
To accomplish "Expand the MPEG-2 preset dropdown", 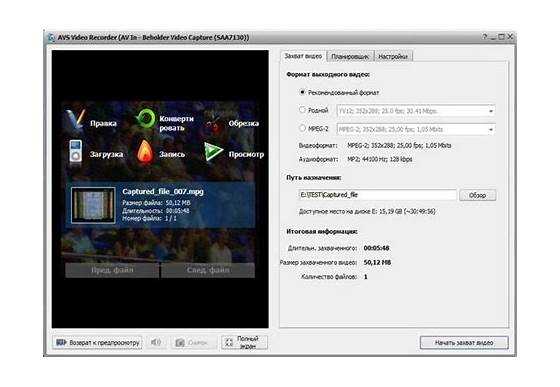I will (x=416, y=129).
